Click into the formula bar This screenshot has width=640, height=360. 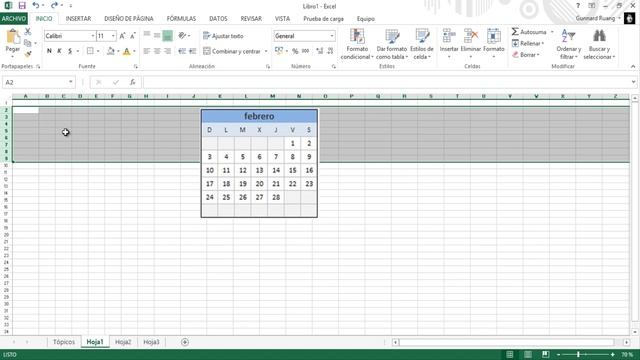387,82
